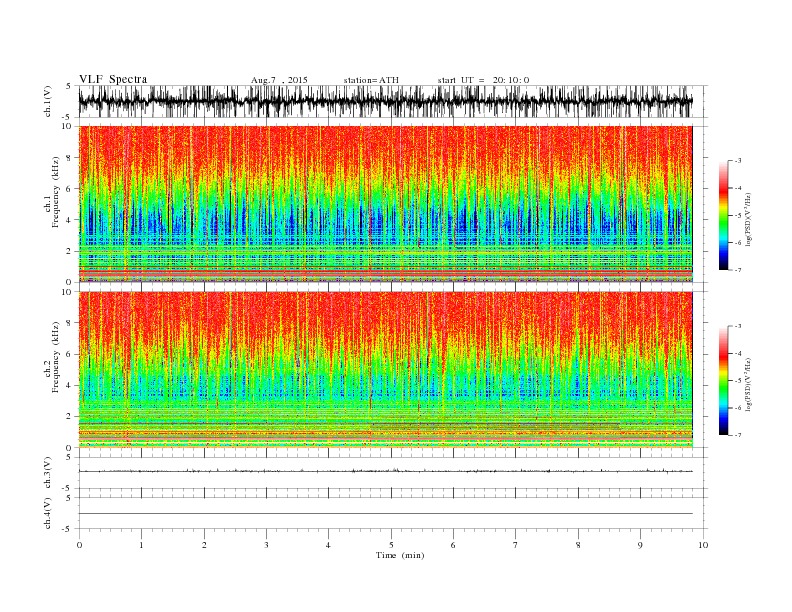Click time axis tick label "3"

pyautogui.click(x=266, y=545)
